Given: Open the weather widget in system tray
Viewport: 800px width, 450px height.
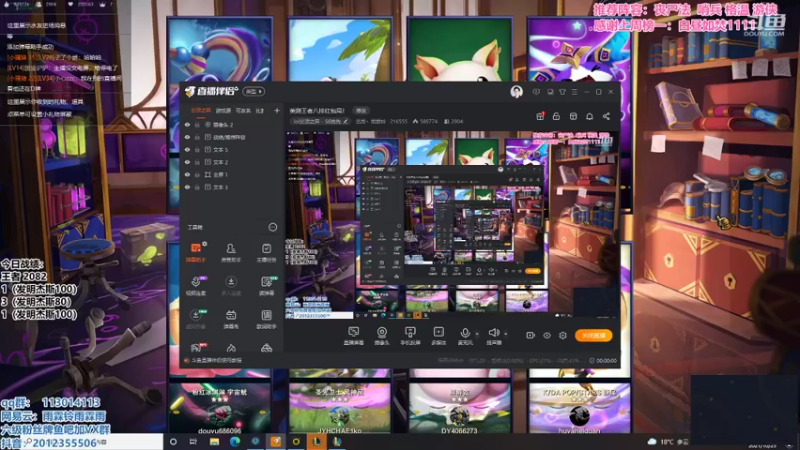Looking at the screenshot, I should pos(668,441).
